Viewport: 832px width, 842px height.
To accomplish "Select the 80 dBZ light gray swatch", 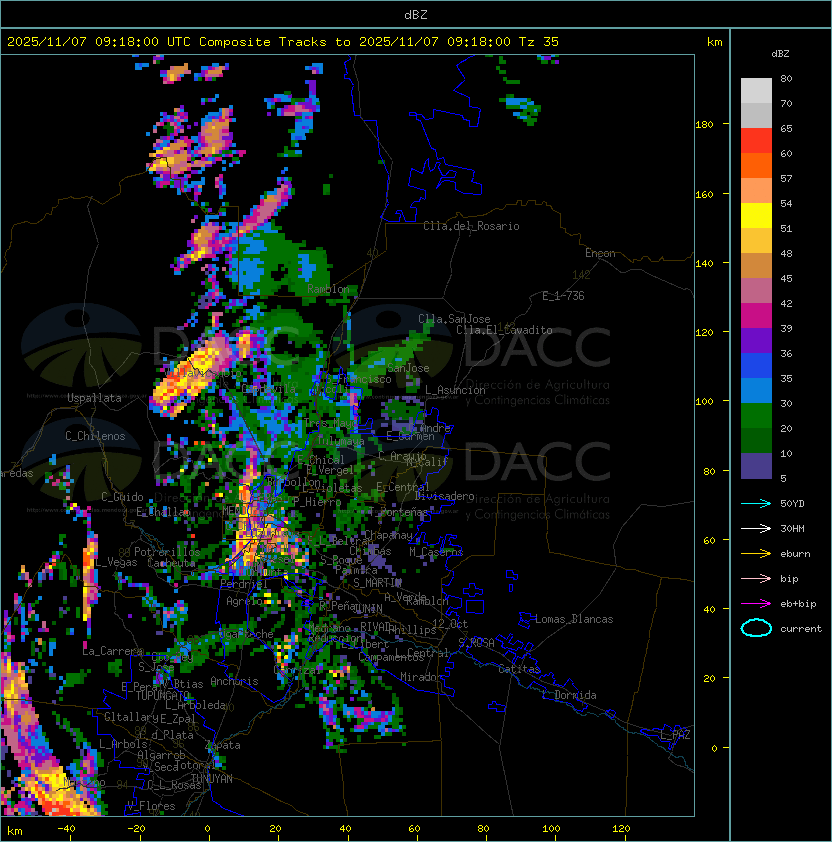I will [x=756, y=91].
